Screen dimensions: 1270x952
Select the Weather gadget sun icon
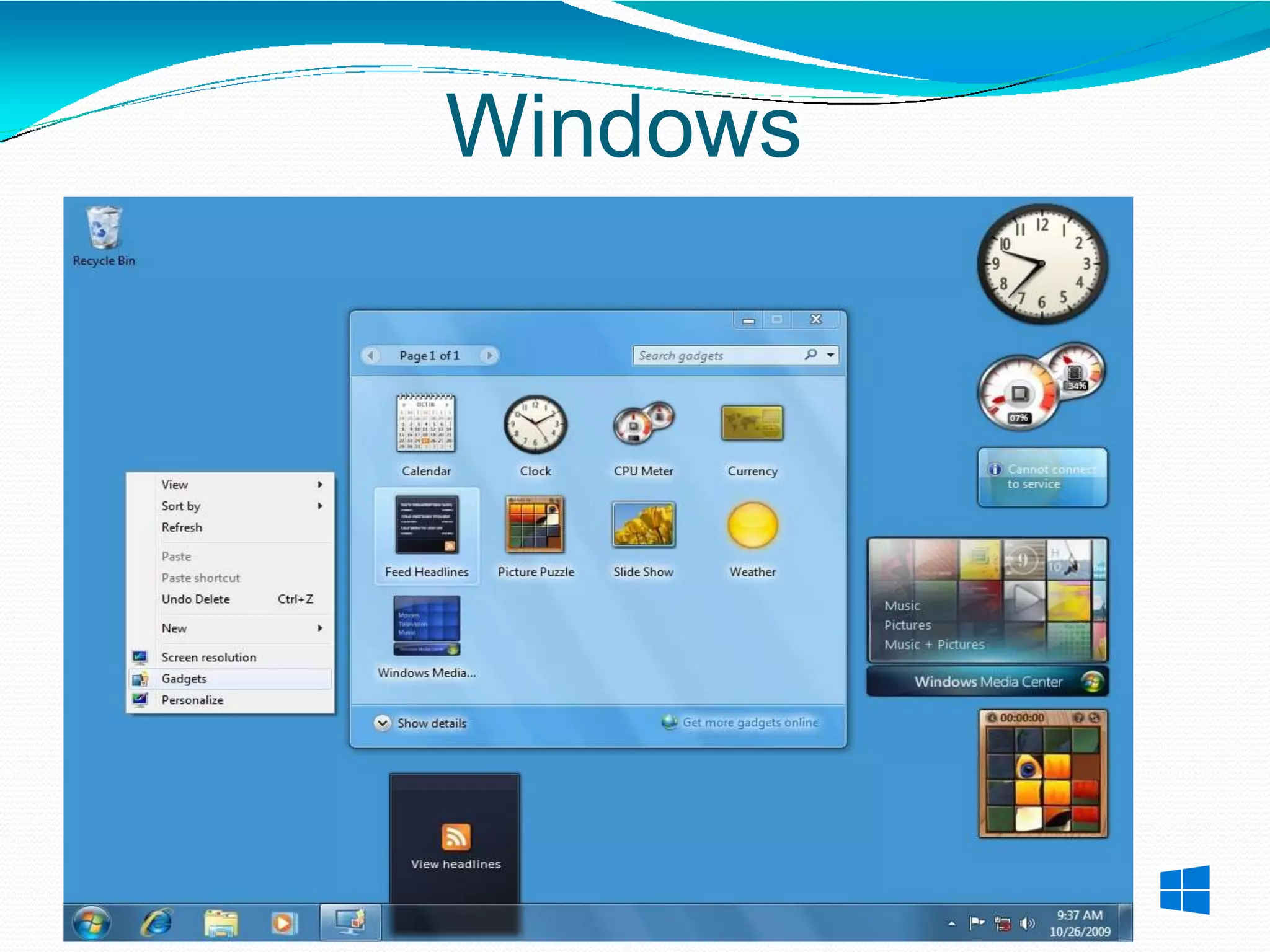[x=752, y=525]
